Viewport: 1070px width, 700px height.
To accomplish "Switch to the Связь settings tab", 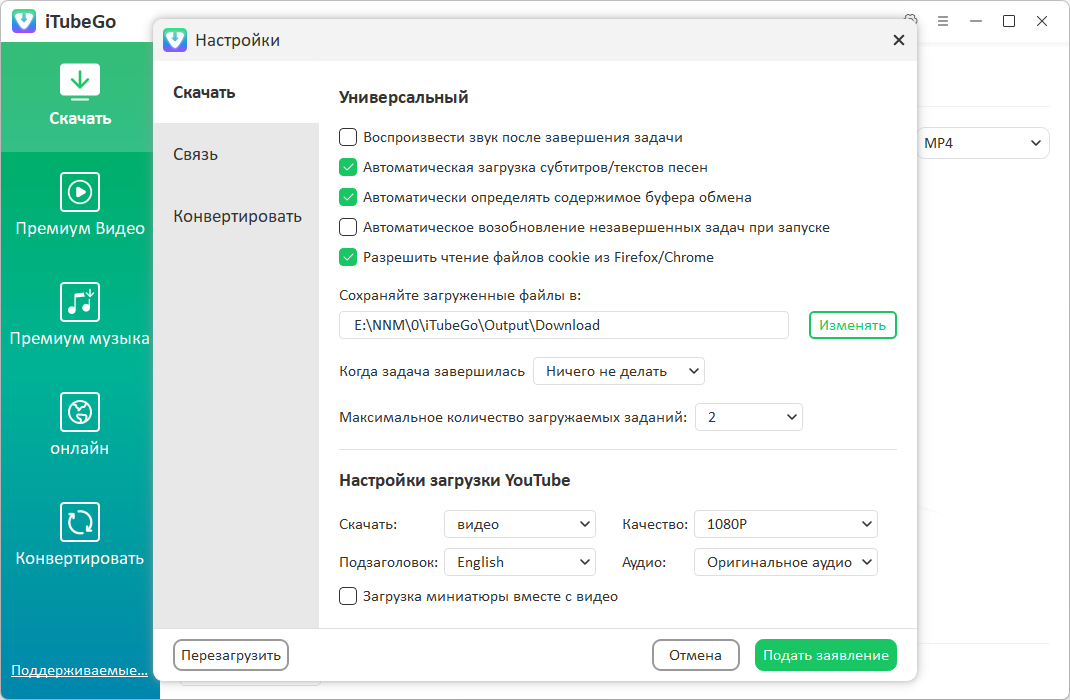I will click(x=236, y=154).
